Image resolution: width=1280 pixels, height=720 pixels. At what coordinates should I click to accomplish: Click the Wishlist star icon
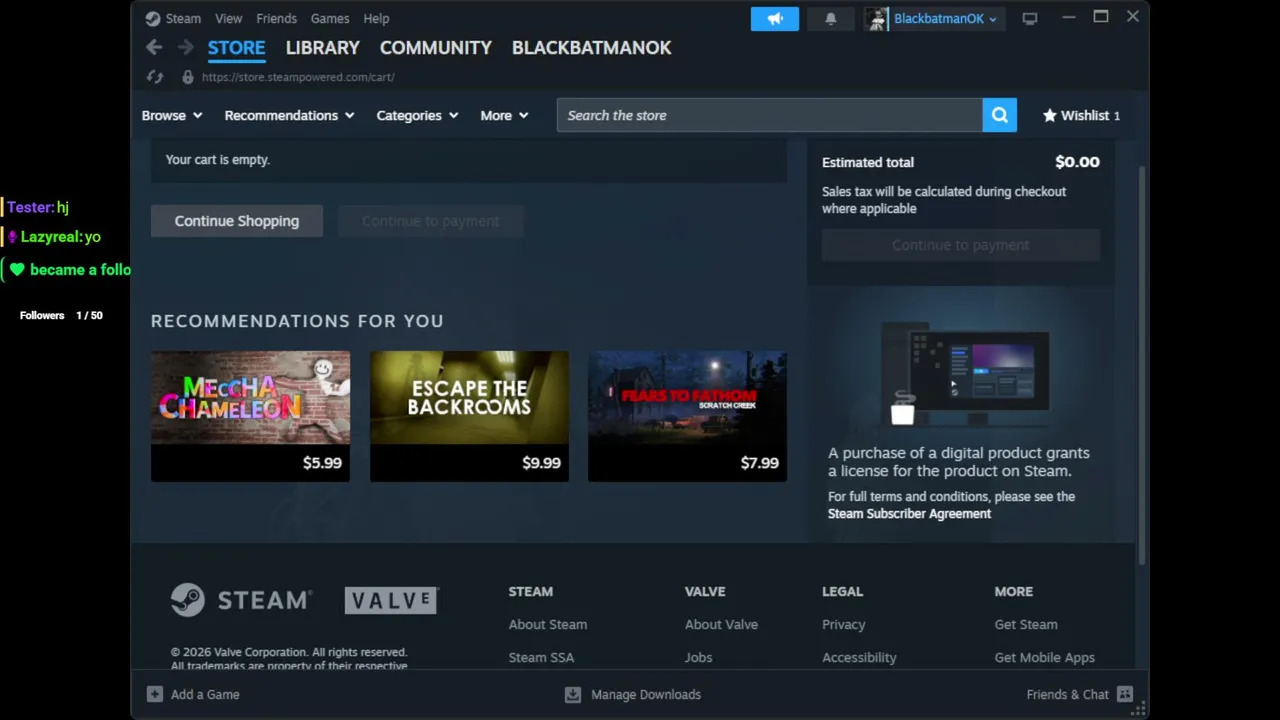(x=1050, y=115)
